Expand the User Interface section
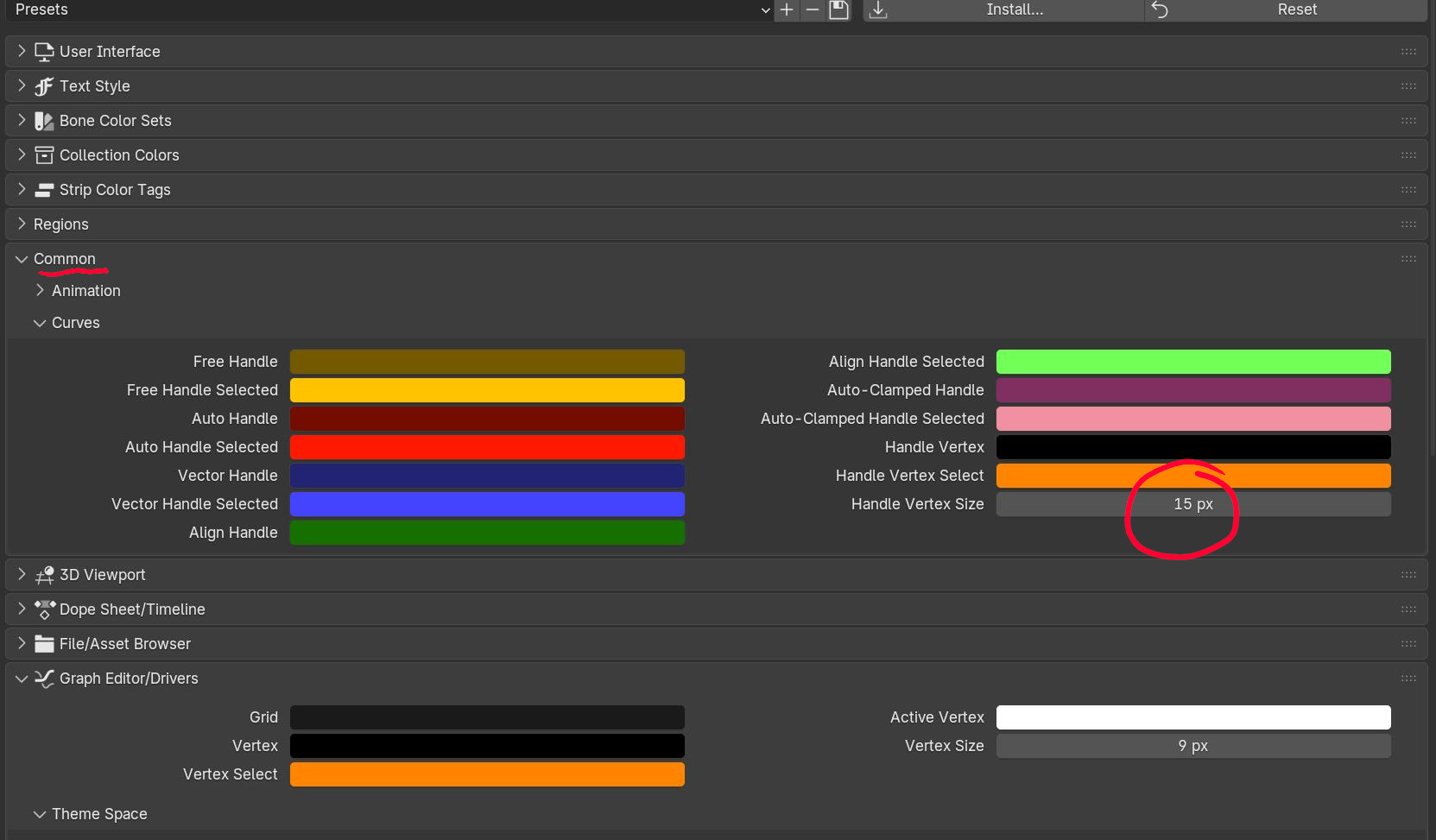The image size is (1436, 840). click(x=22, y=52)
